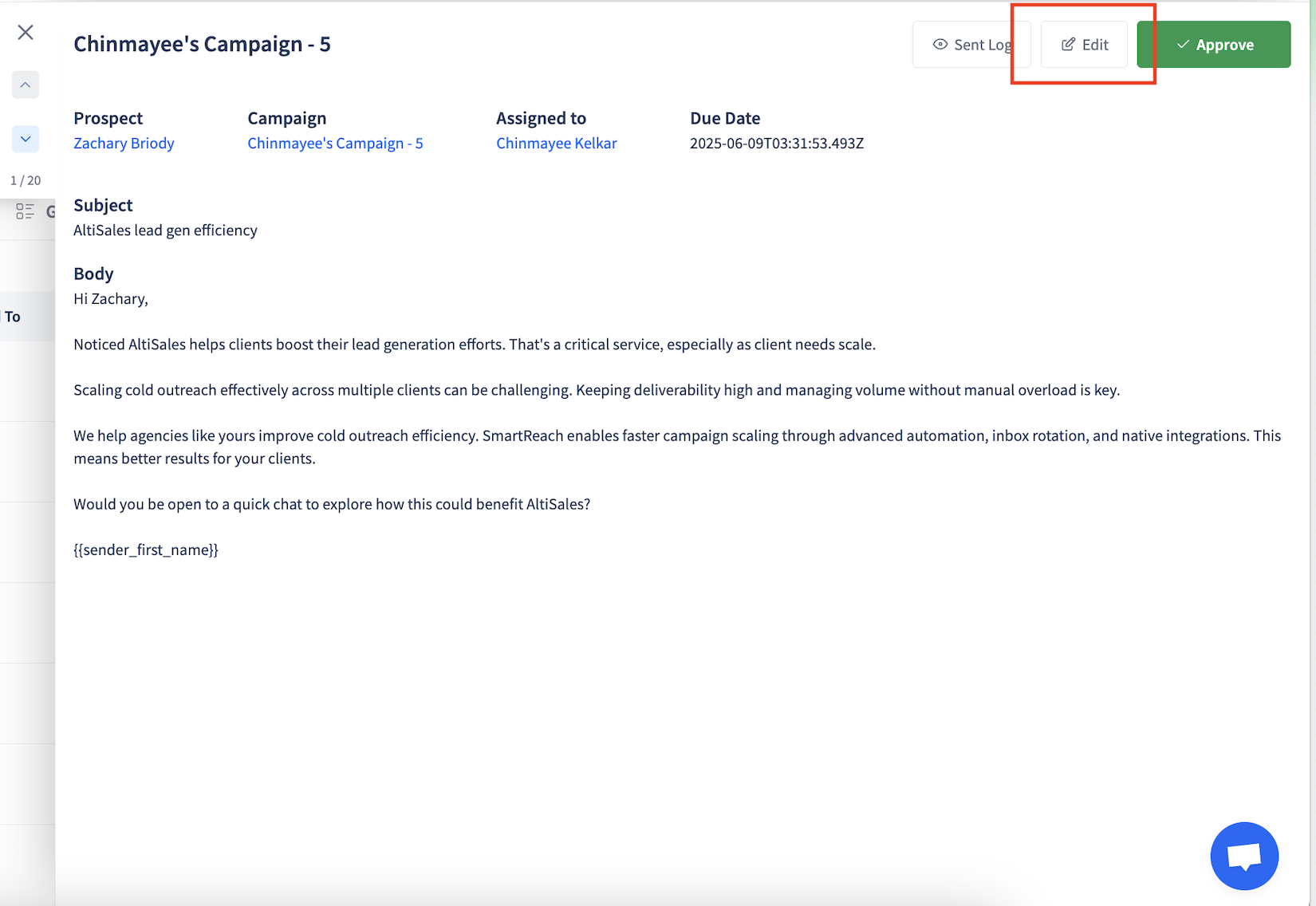Click the Hi Zachary greeting line
Image resolution: width=1316 pixels, height=906 pixels.
(111, 299)
